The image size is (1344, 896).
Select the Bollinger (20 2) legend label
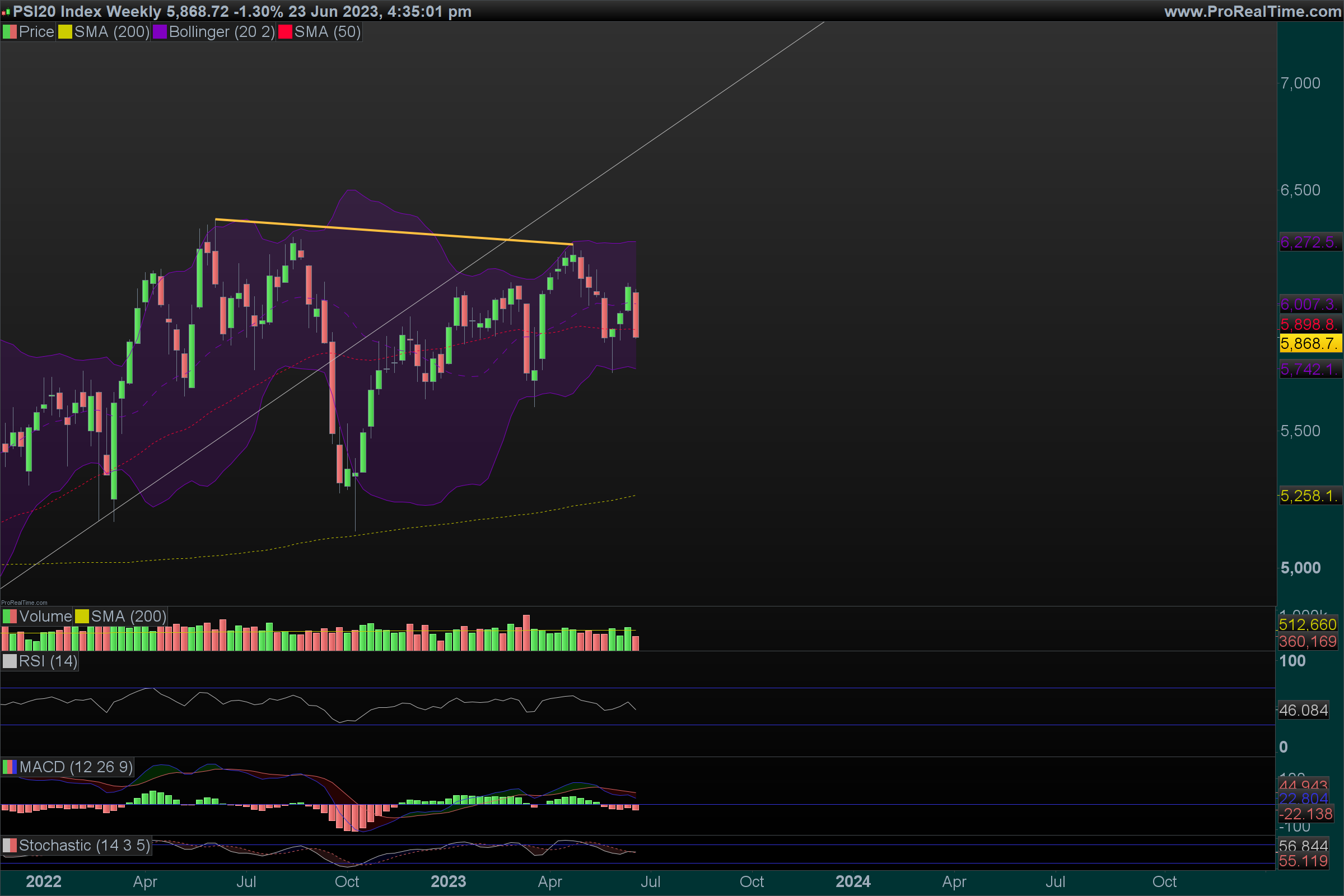pyautogui.click(x=222, y=32)
